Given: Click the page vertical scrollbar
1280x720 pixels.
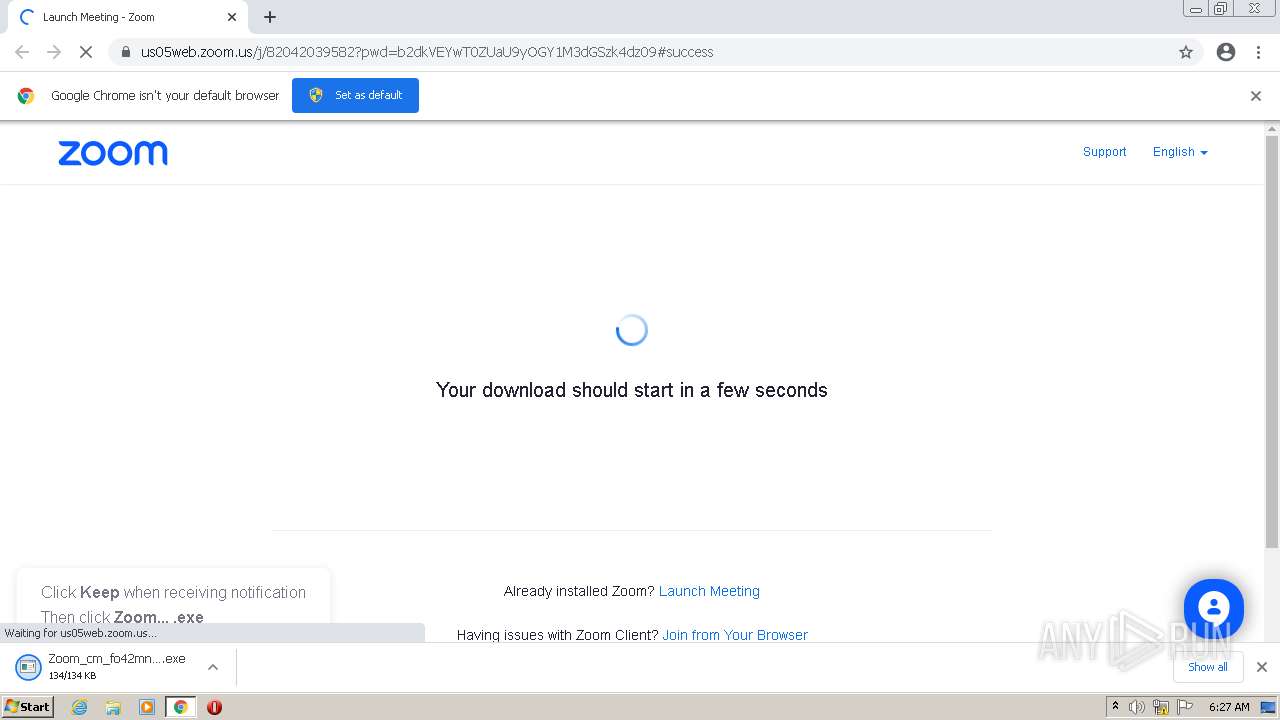Looking at the screenshot, I should pos(1272,340).
